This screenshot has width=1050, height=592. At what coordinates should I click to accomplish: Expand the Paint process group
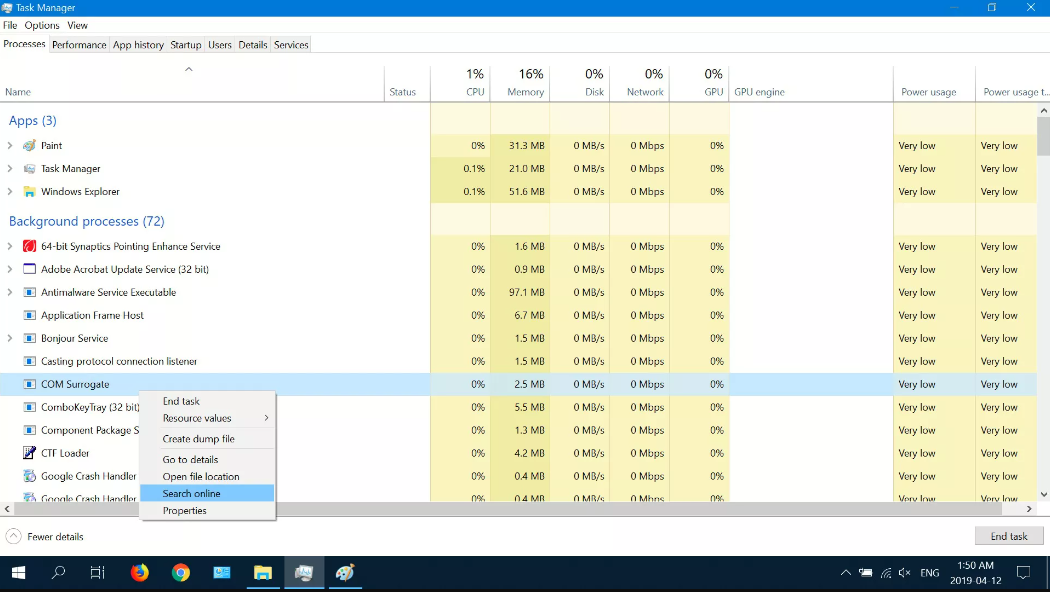point(9,145)
